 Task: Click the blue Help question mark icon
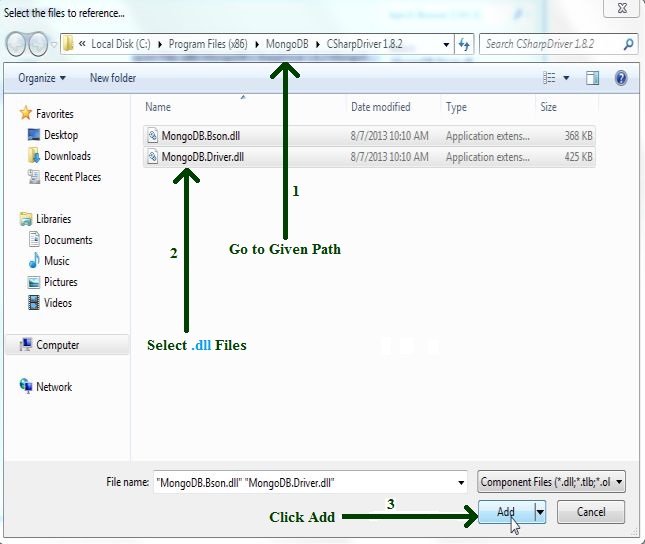click(x=621, y=77)
